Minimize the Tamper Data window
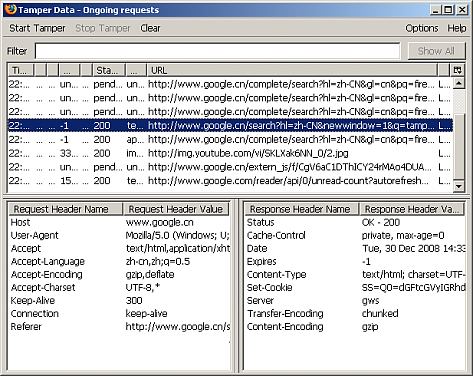Screen dimensions: 473x376 point(435,10)
